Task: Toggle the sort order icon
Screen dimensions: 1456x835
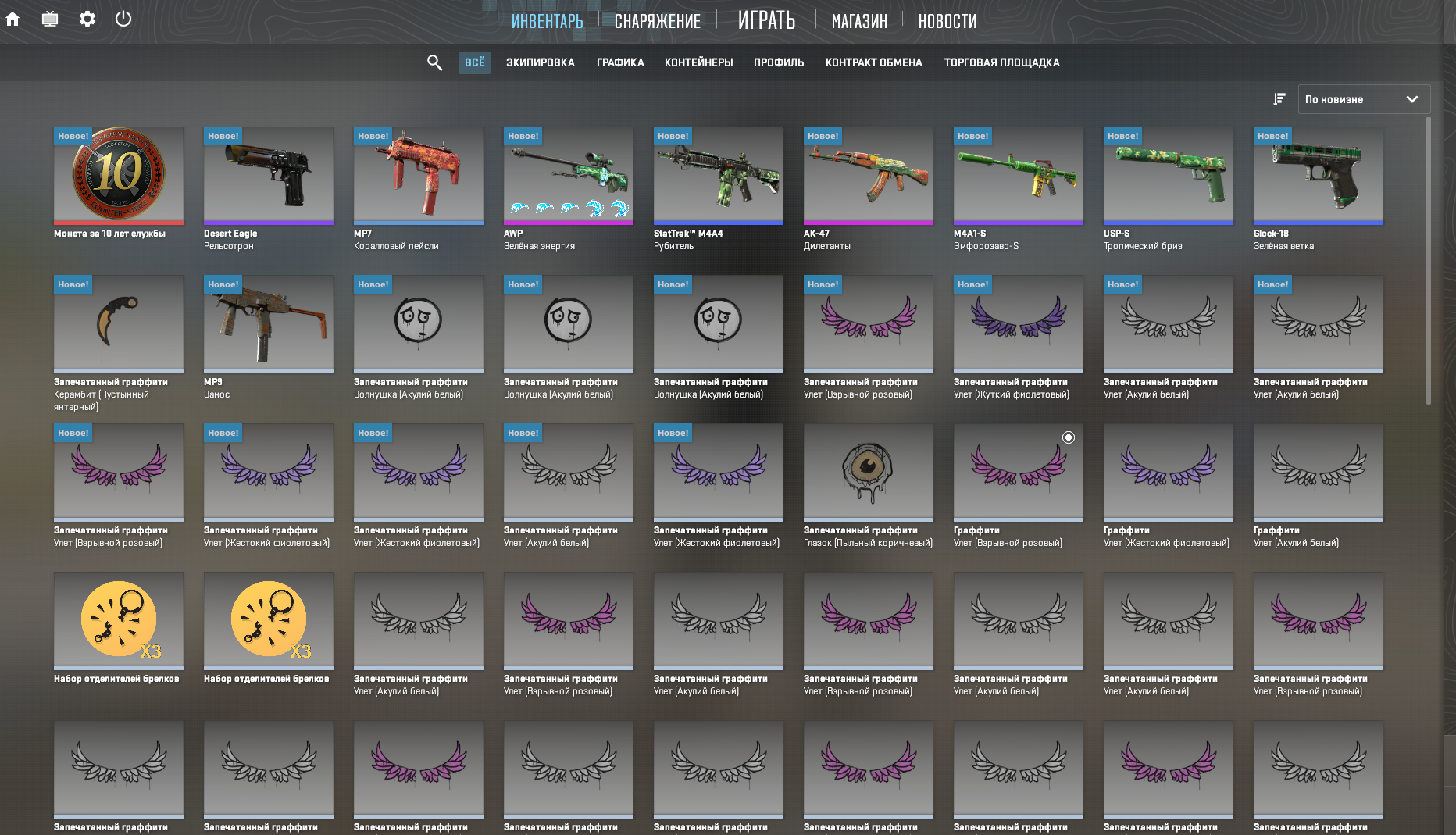Action: pyautogui.click(x=1279, y=99)
